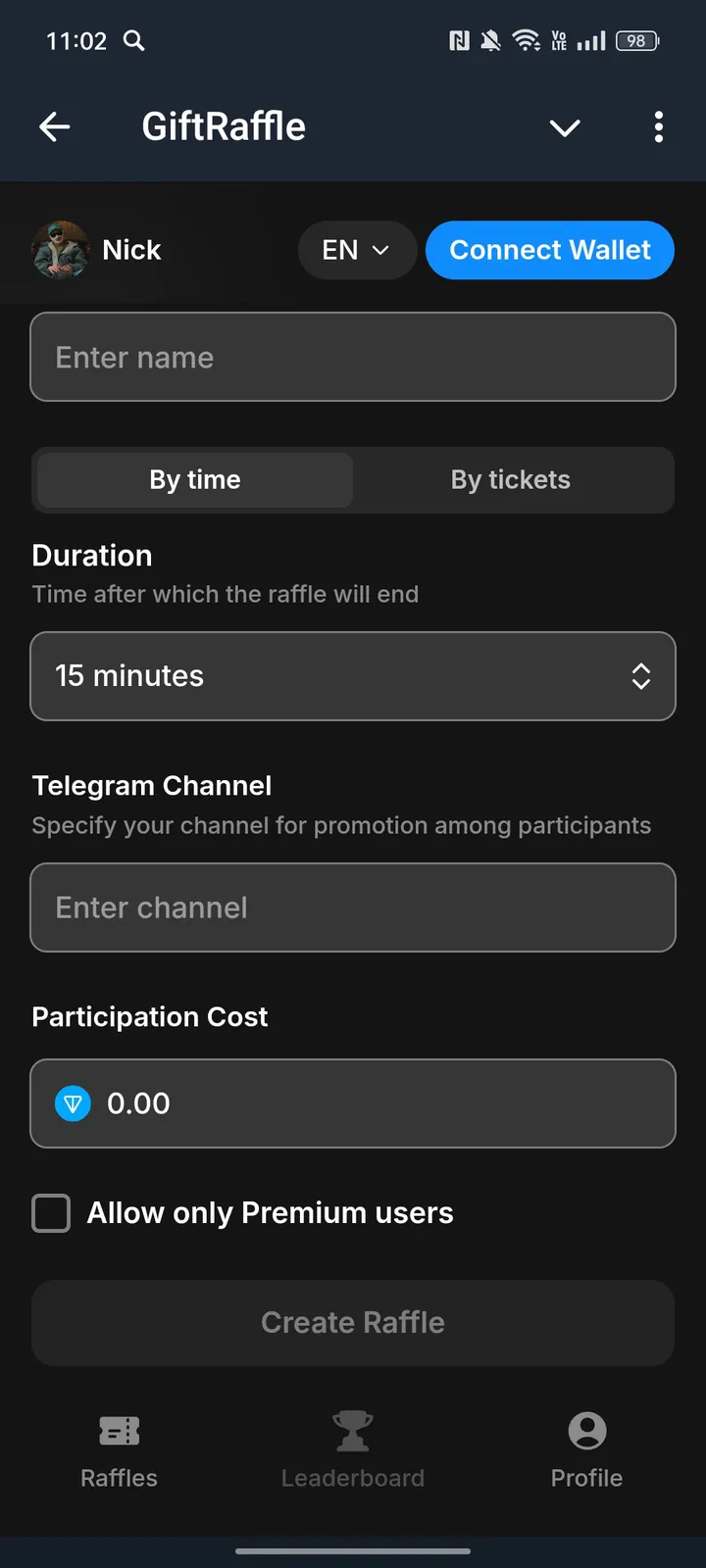Switch to By tickets mode
The image size is (706, 1568).
tap(510, 480)
